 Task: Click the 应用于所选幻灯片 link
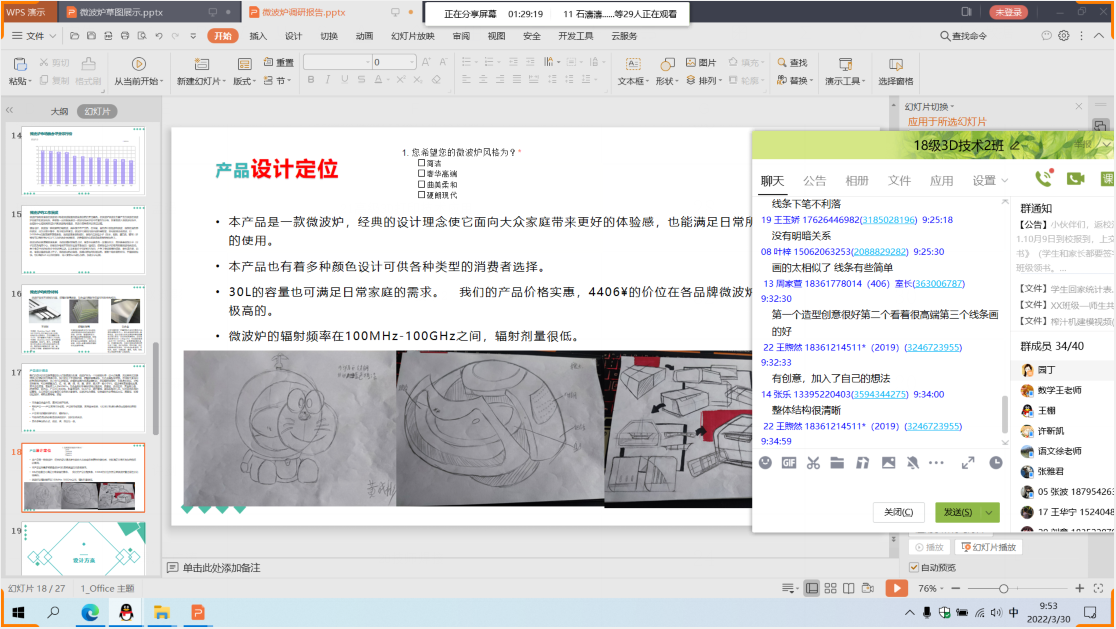point(947,122)
